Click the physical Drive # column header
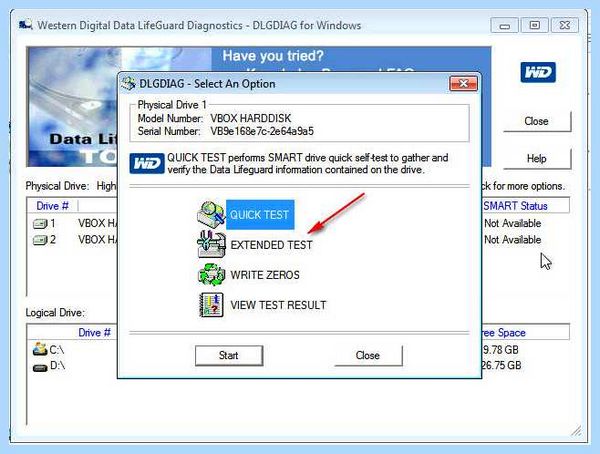This screenshot has height=454, width=600. click(x=52, y=206)
